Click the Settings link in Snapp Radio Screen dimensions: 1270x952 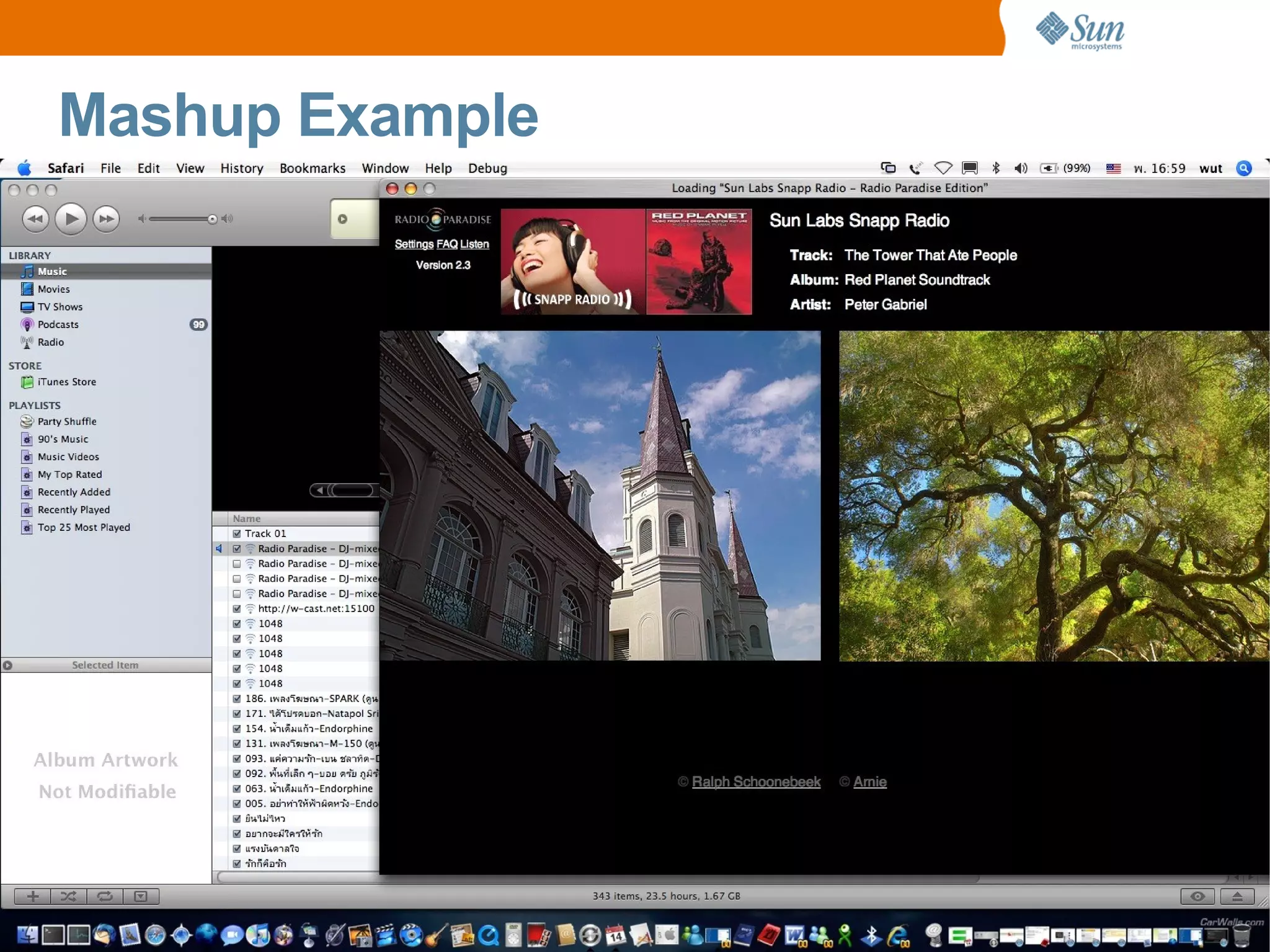pos(414,244)
